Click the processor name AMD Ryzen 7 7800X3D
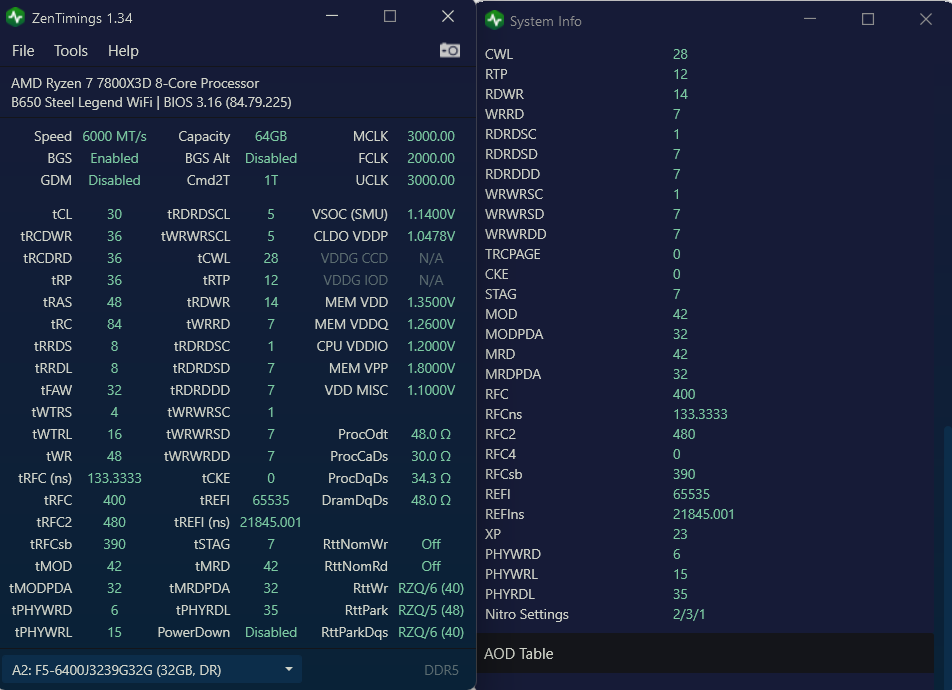 pos(135,83)
